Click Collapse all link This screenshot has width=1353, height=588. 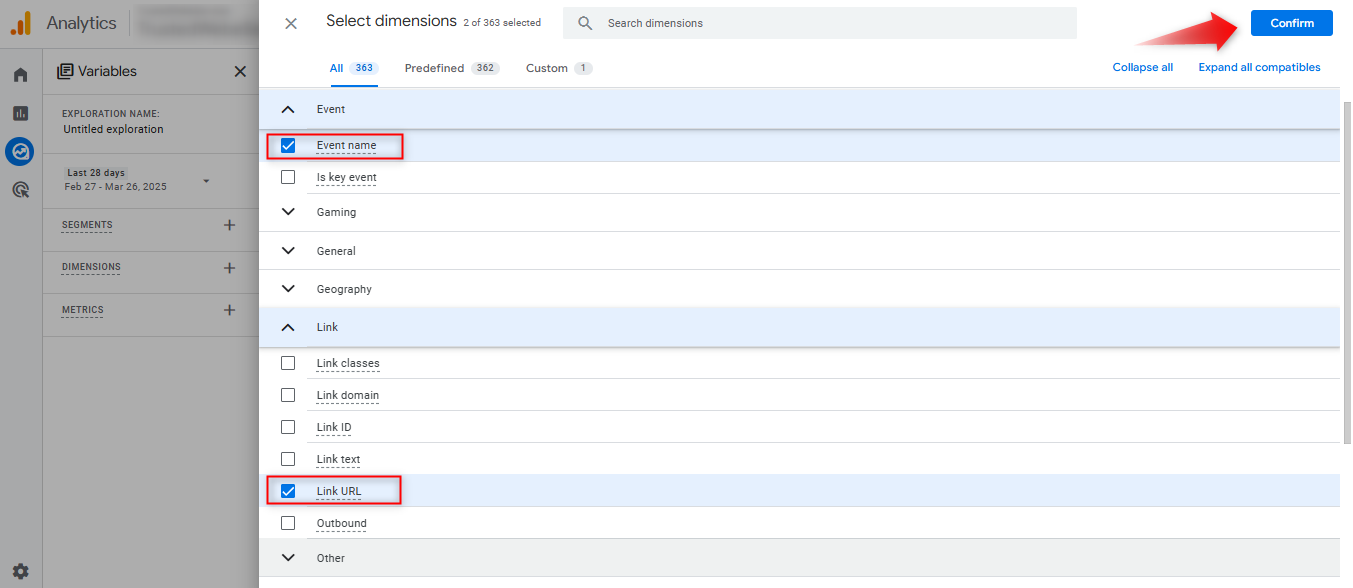point(1143,68)
